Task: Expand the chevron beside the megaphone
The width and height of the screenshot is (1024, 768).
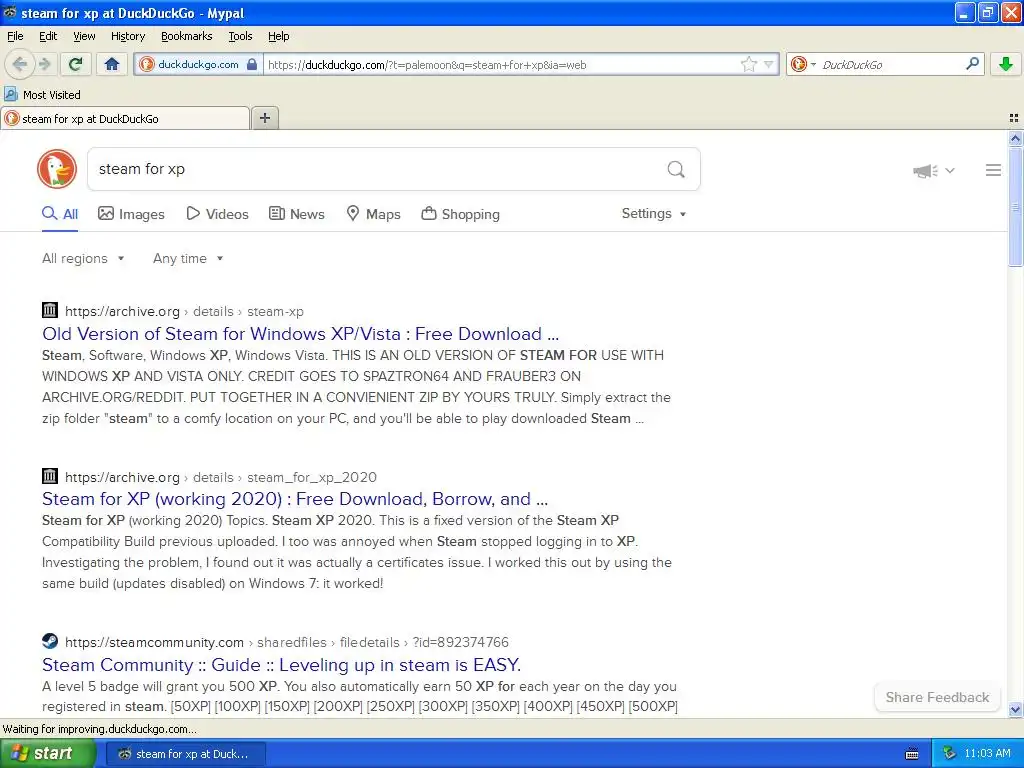Action: pyautogui.click(x=950, y=170)
